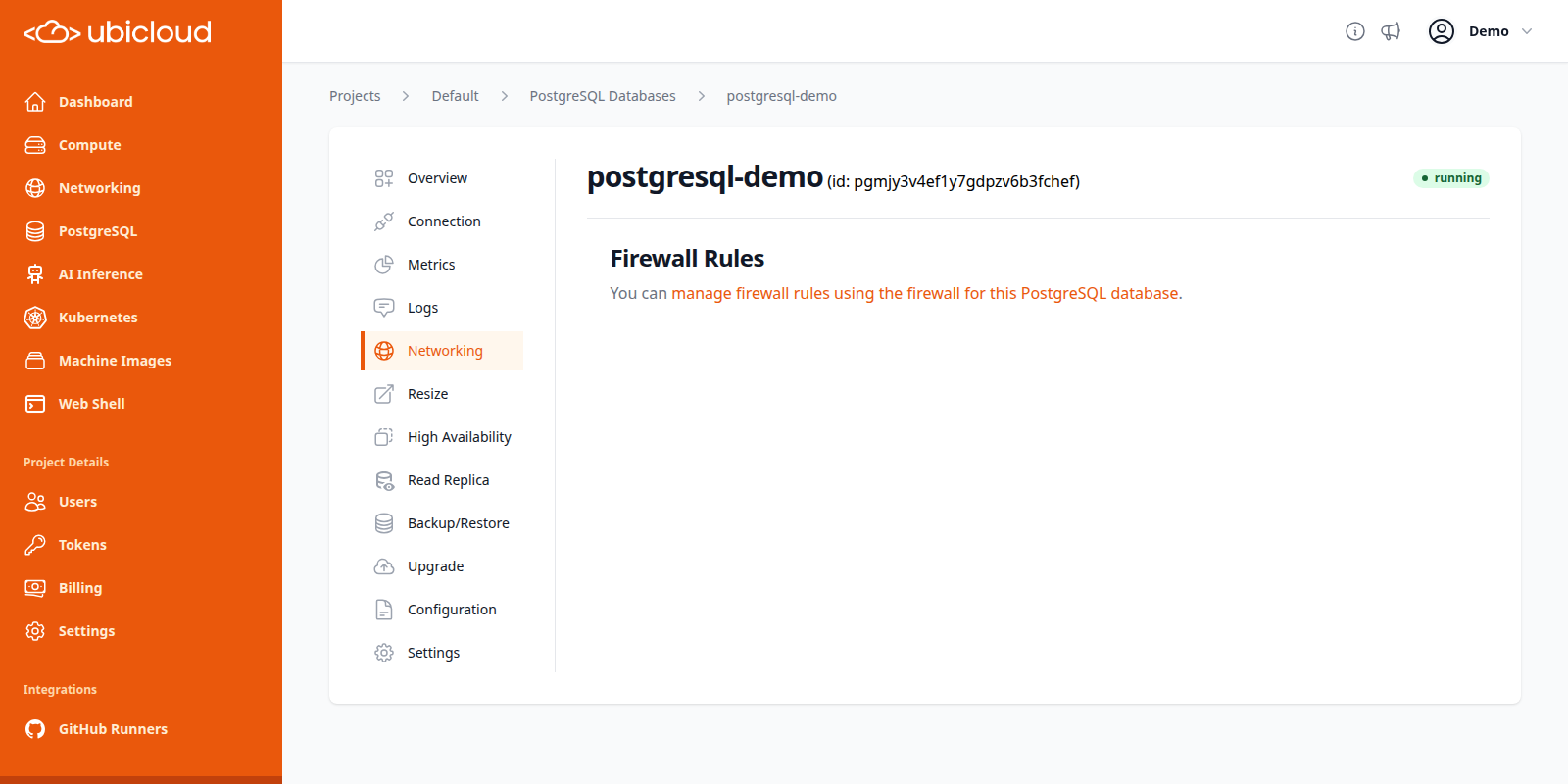View the Logs tab
1568x784 pixels.
tap(442, 308)
